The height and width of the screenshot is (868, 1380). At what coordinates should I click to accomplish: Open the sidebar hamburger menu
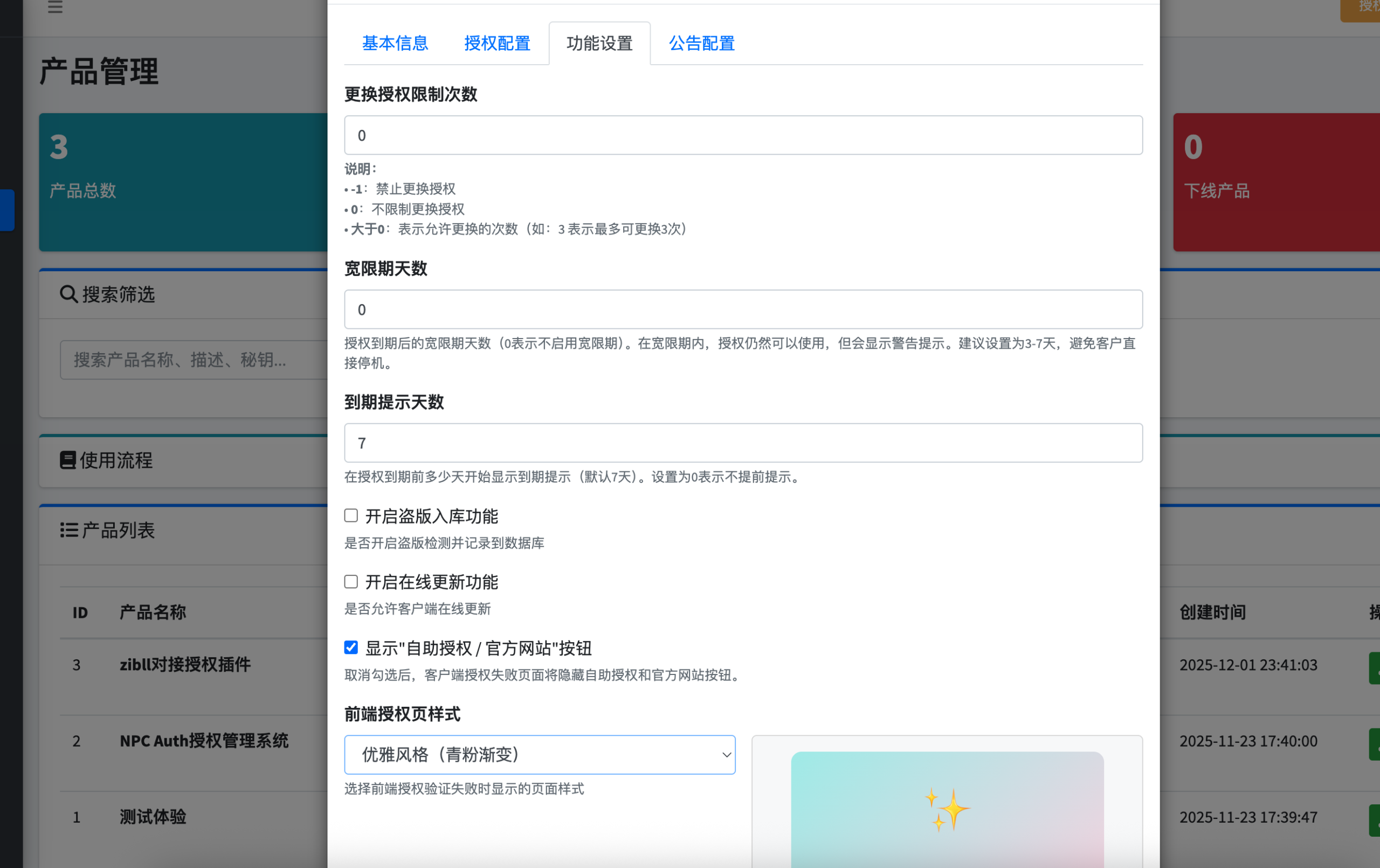[55, 8]
